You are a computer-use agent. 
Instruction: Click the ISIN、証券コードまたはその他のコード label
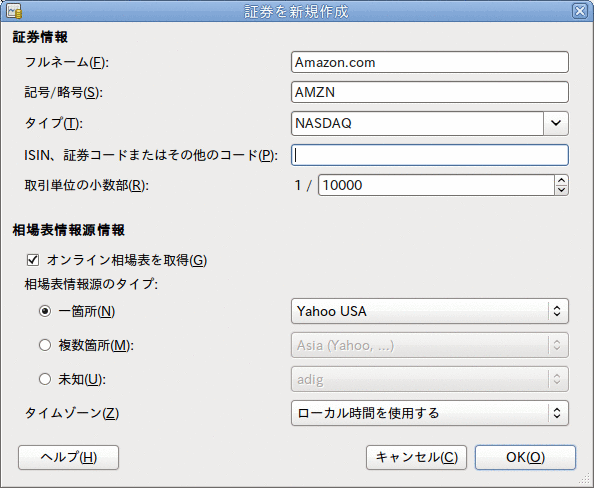pyautogui.click(x=151, y=155)
